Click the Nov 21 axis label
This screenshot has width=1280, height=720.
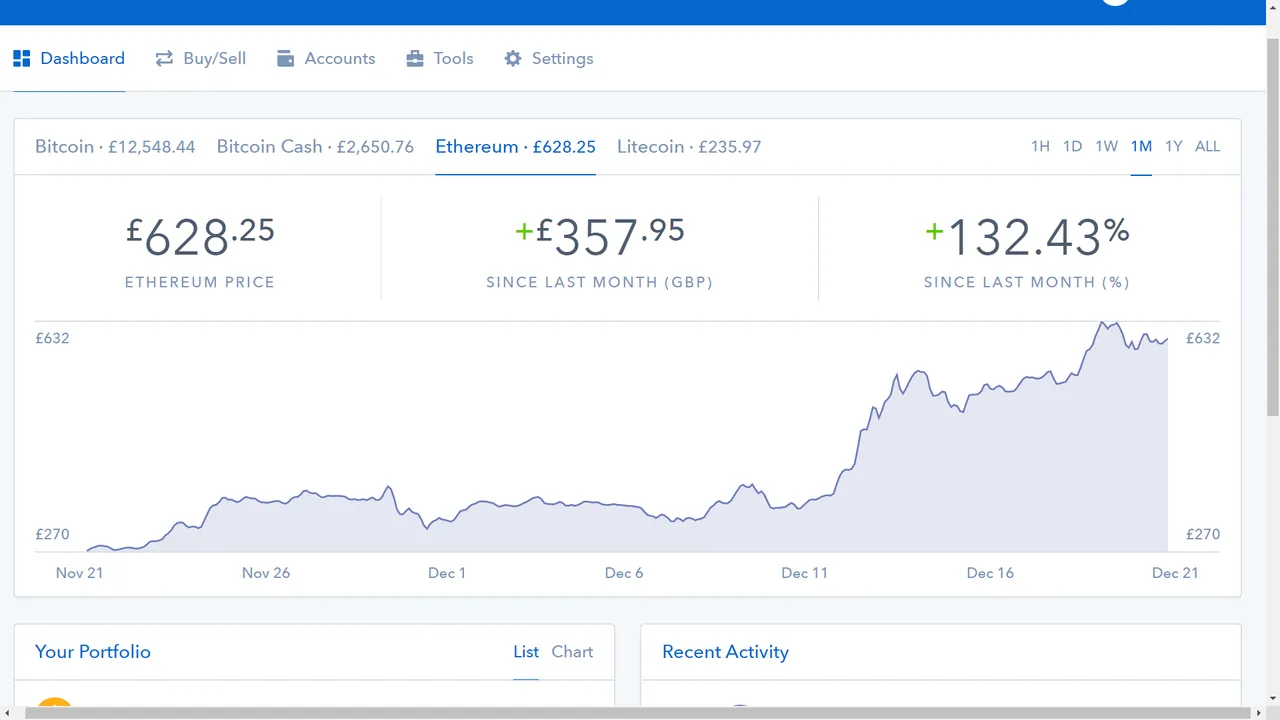pos(79,573)
